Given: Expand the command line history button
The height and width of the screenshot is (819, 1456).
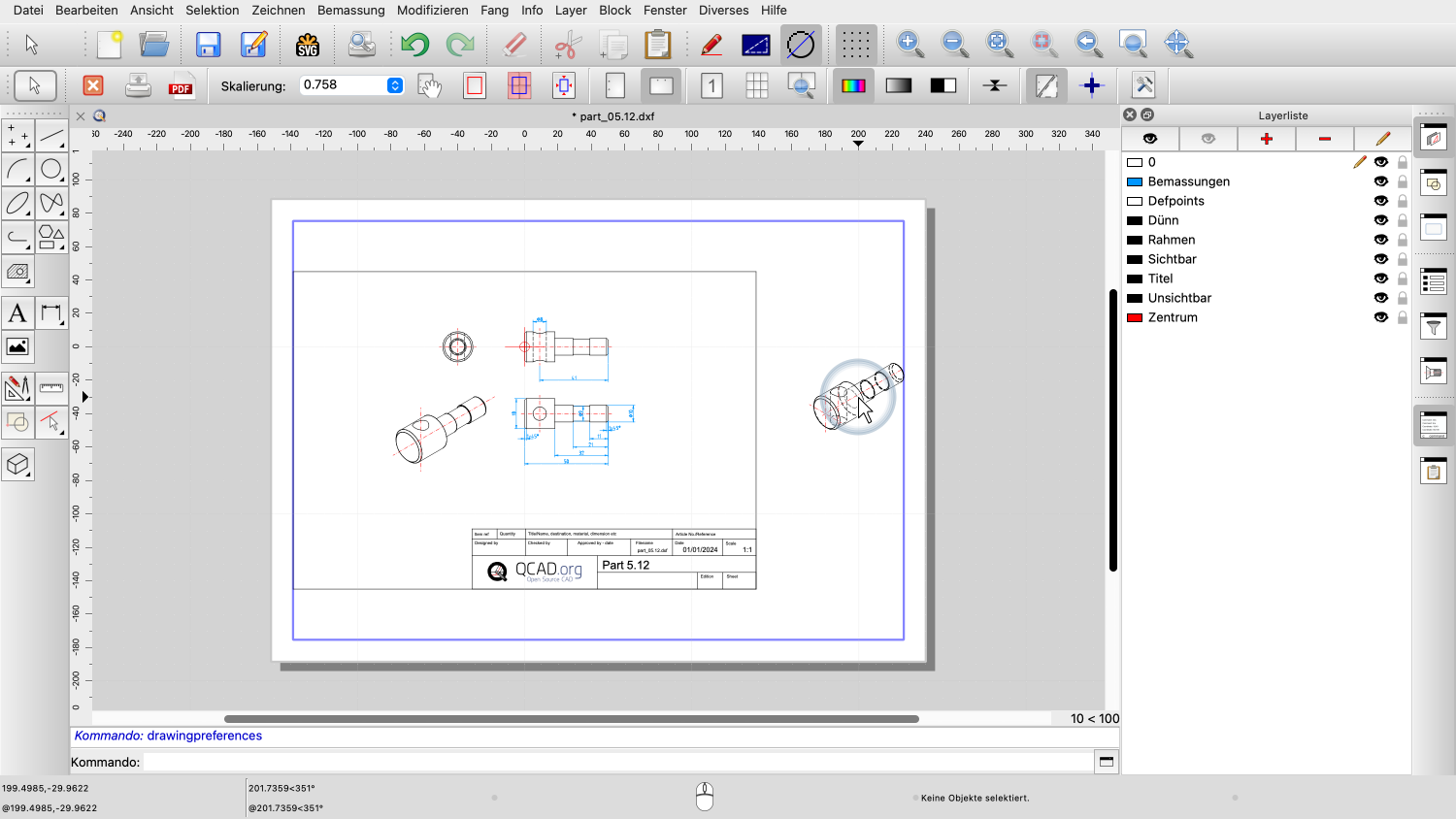Looking at the screenshot, I should pos(1106,762).
